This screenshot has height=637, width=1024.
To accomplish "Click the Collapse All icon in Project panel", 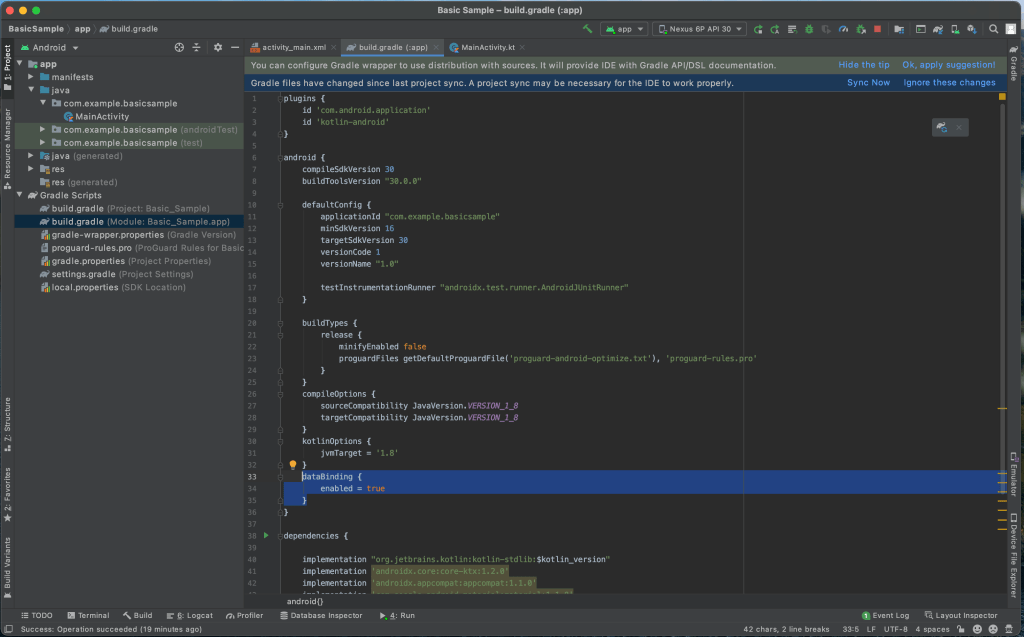I will point(197,47).
